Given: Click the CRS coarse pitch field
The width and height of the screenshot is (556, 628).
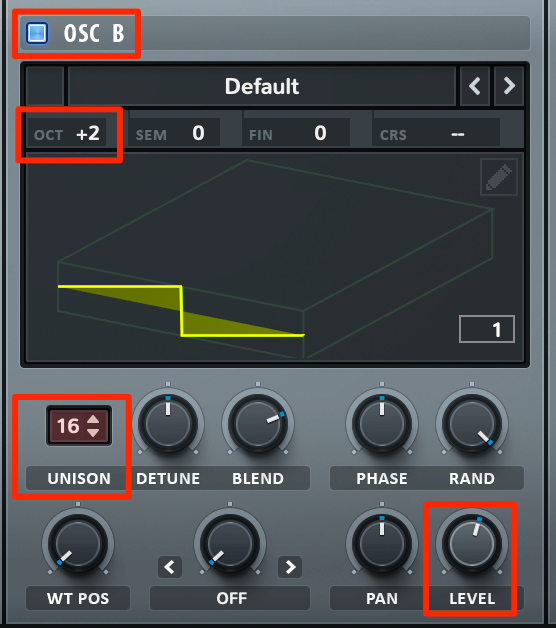Looking at the screenshot, I should (436, 133).
